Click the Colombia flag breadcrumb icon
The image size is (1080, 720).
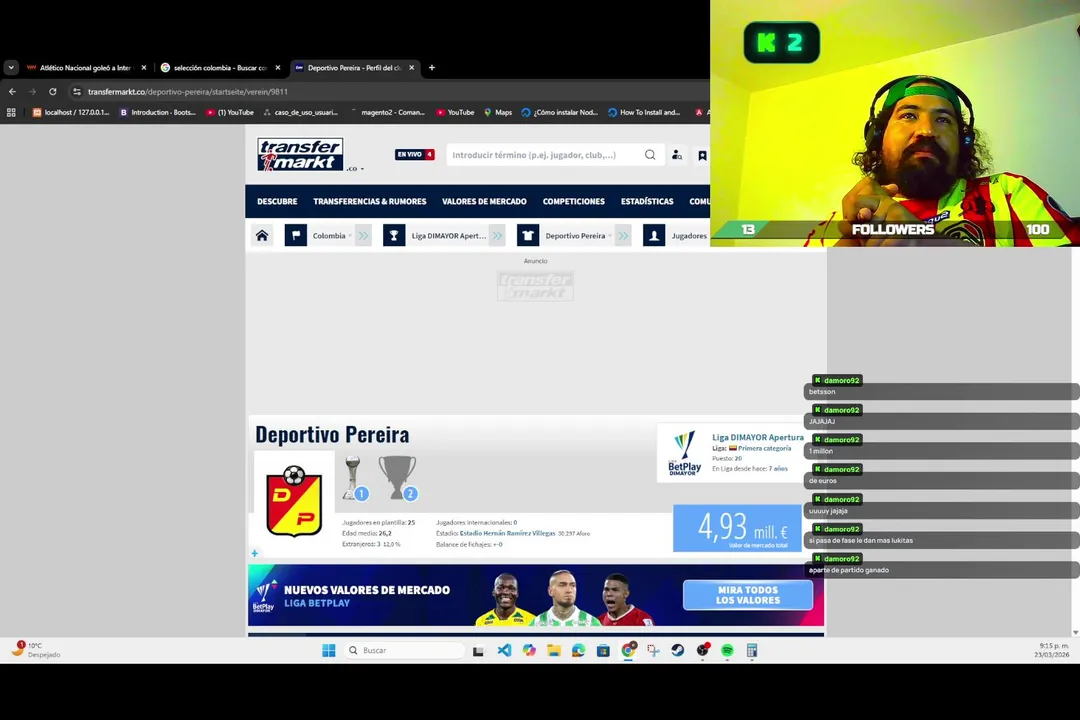tap(295, 236)
